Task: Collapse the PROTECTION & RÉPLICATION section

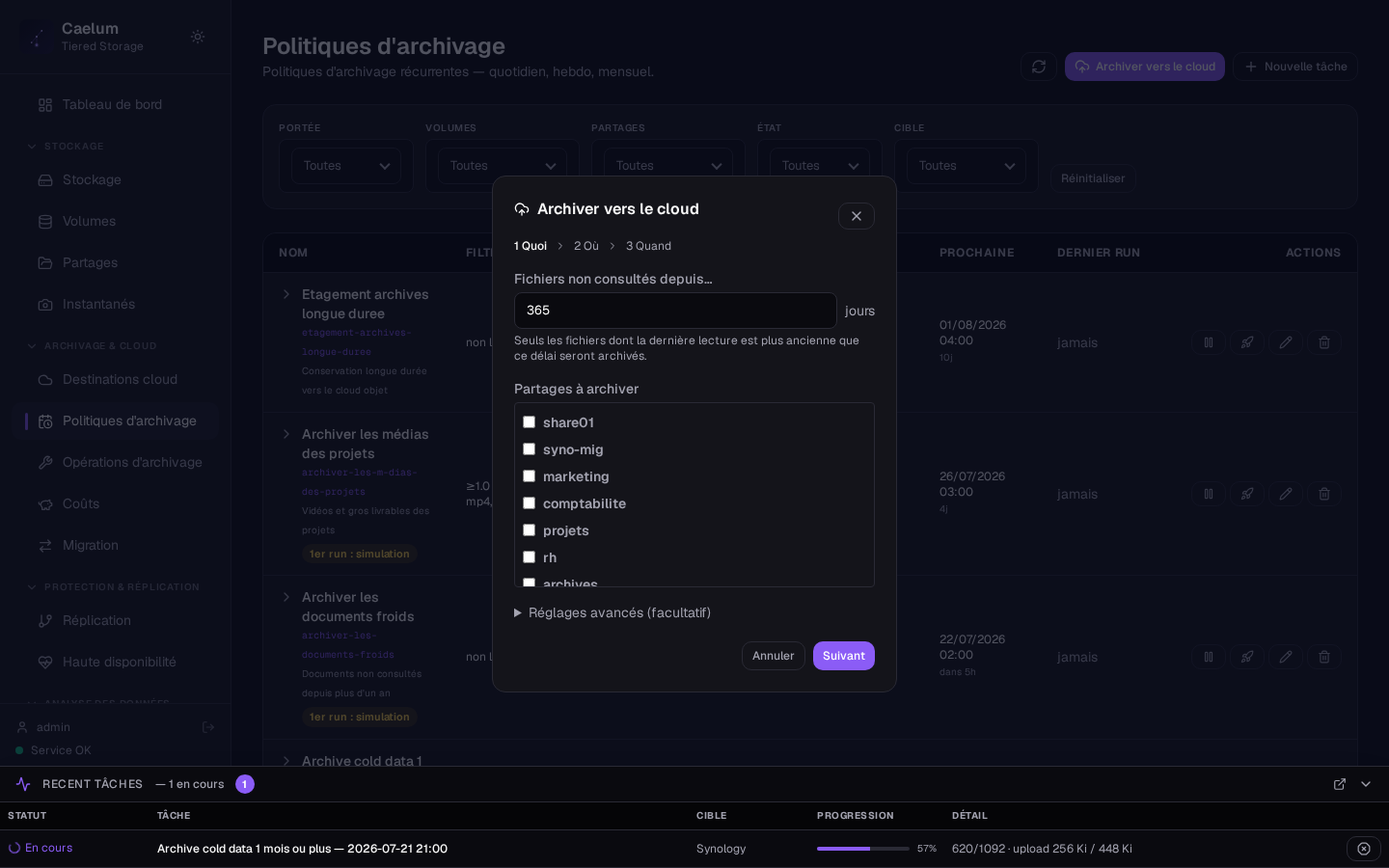Action: point(113,586)
